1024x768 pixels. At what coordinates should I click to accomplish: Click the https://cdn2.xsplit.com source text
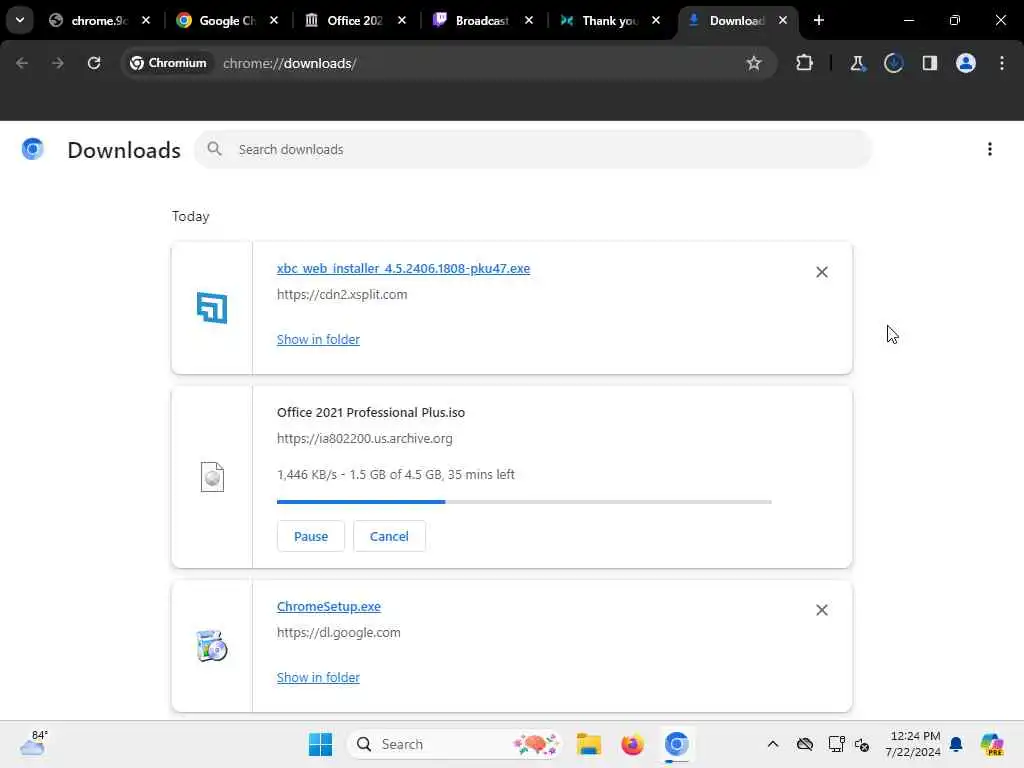342,295
